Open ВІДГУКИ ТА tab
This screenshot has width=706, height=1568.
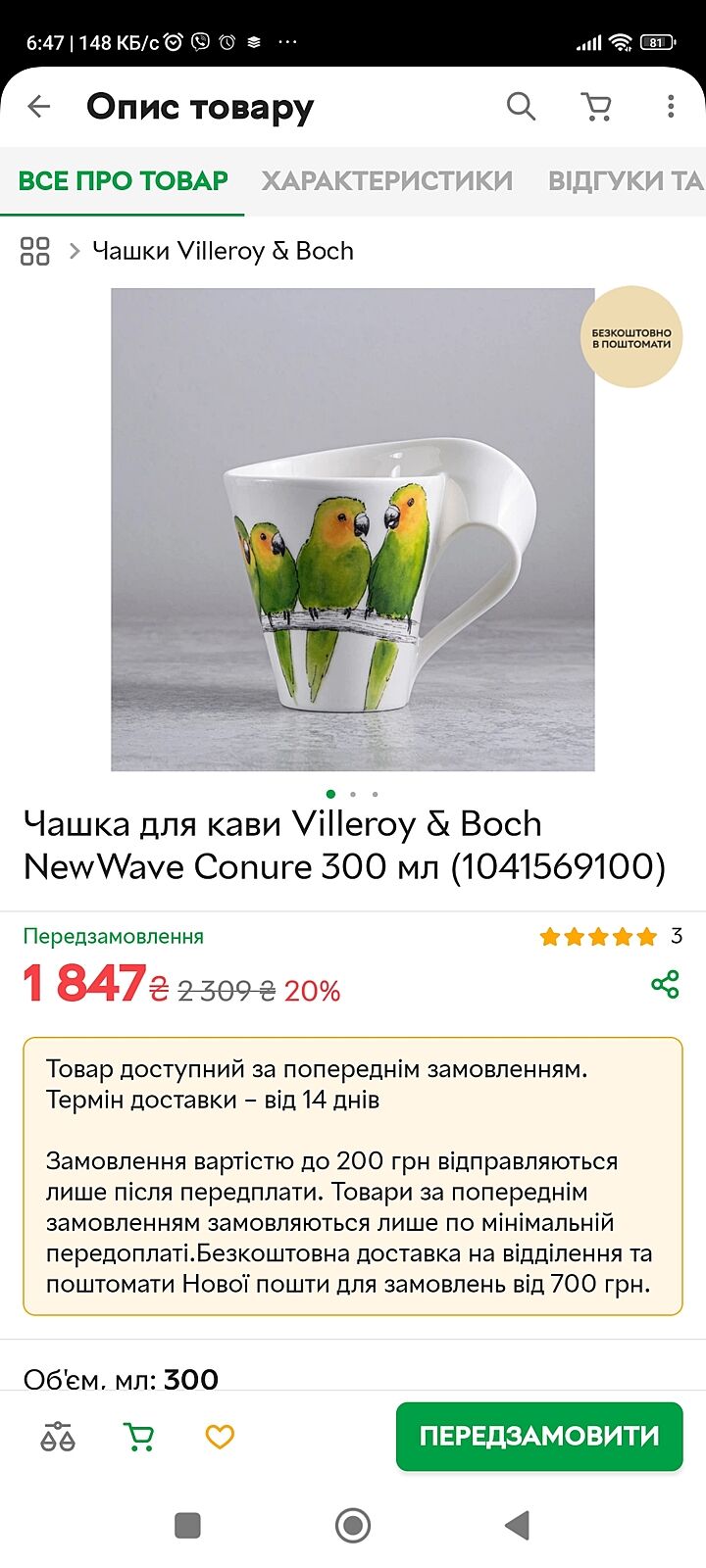click(x=626, y=180)
